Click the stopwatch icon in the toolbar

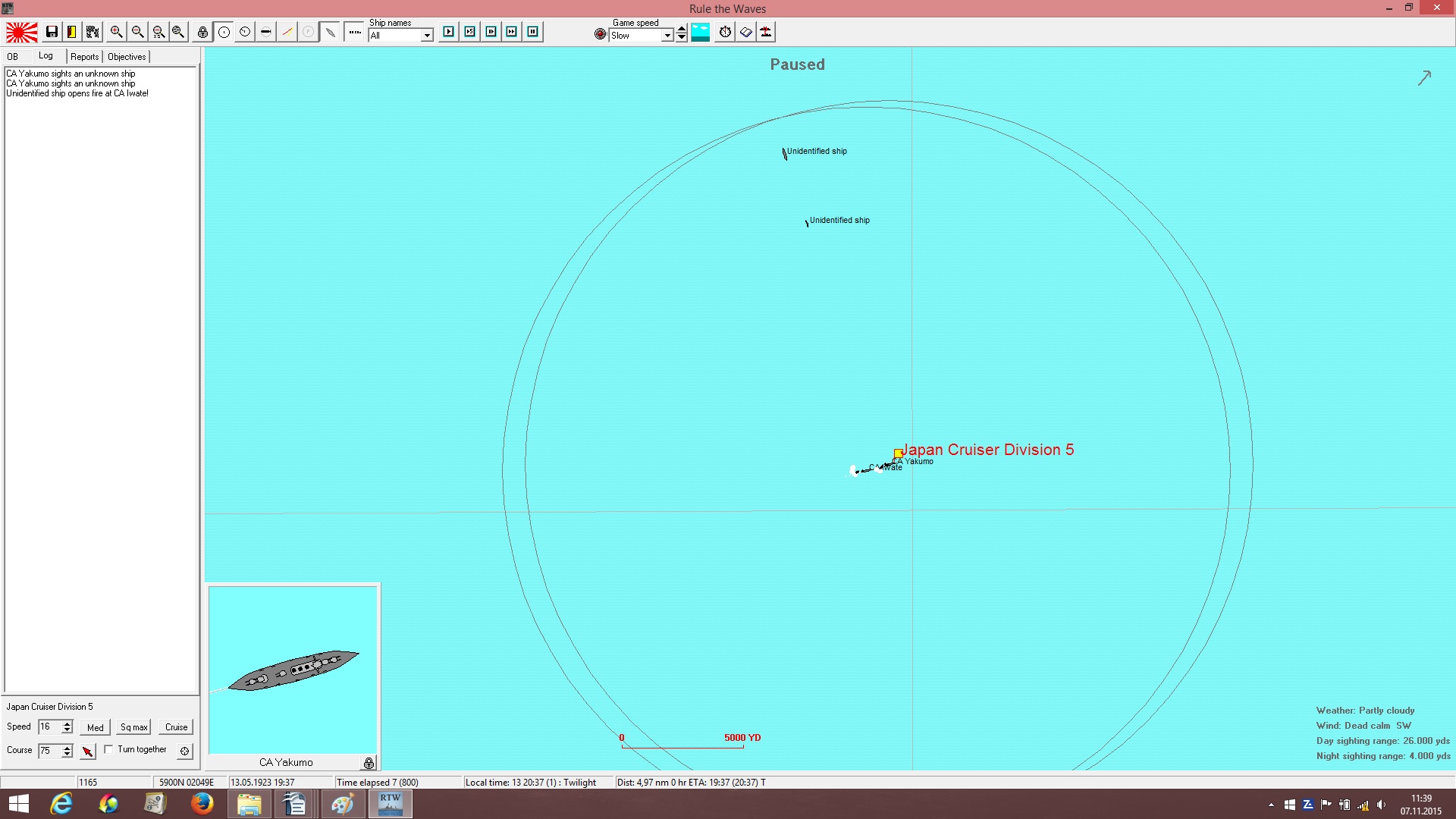pos(725,32)
